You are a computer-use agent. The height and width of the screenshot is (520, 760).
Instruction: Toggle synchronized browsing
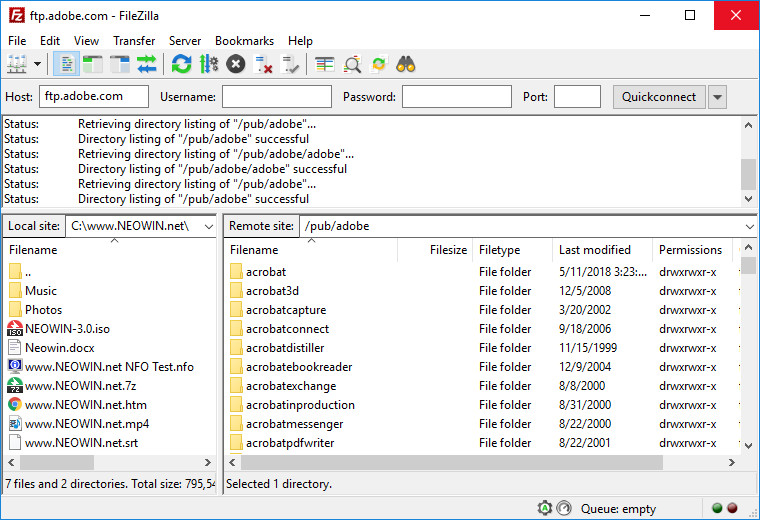(379, 64)
